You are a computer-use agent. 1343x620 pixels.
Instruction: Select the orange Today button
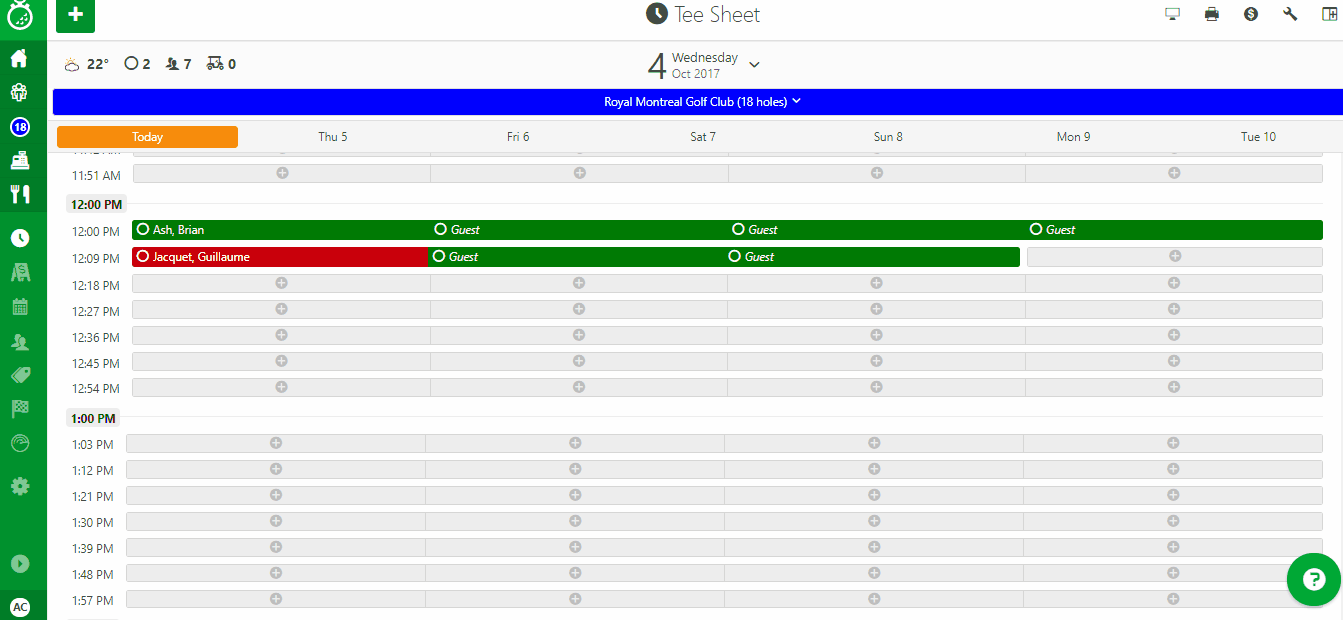(147, 137)
